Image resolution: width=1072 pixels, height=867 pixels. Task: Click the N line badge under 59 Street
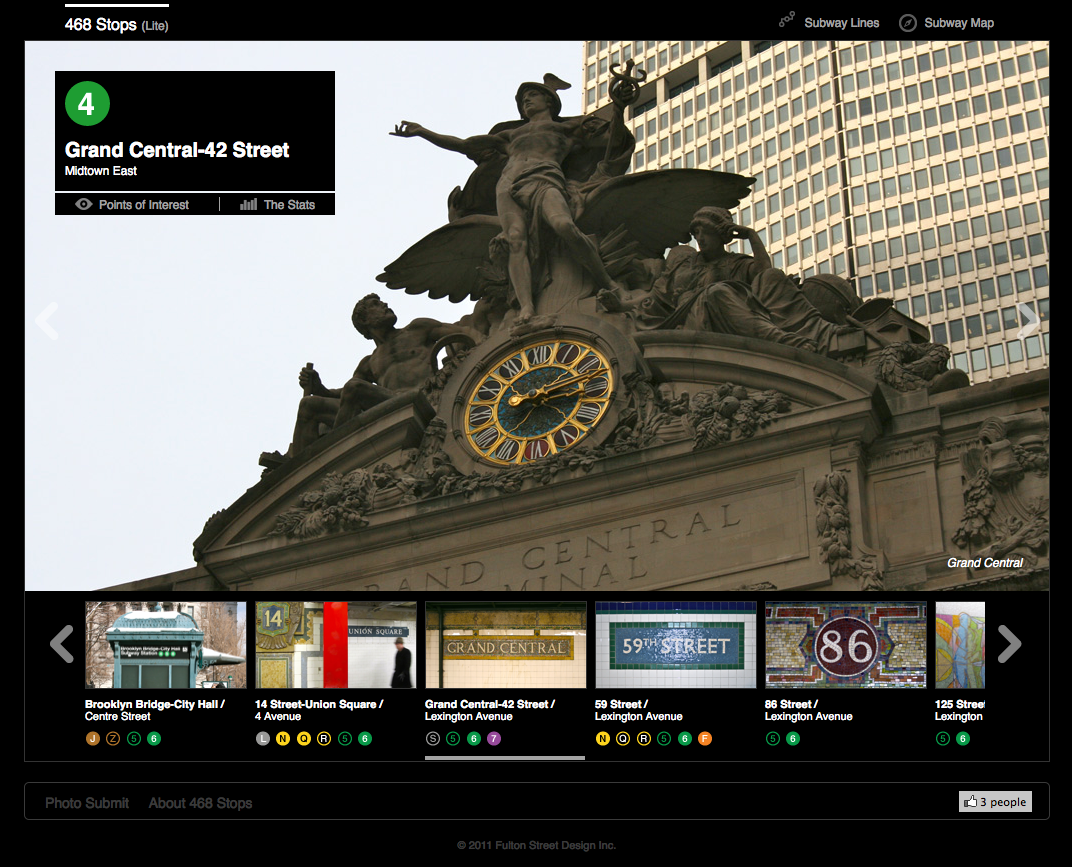pyautogui.click(x=603, y=738)
